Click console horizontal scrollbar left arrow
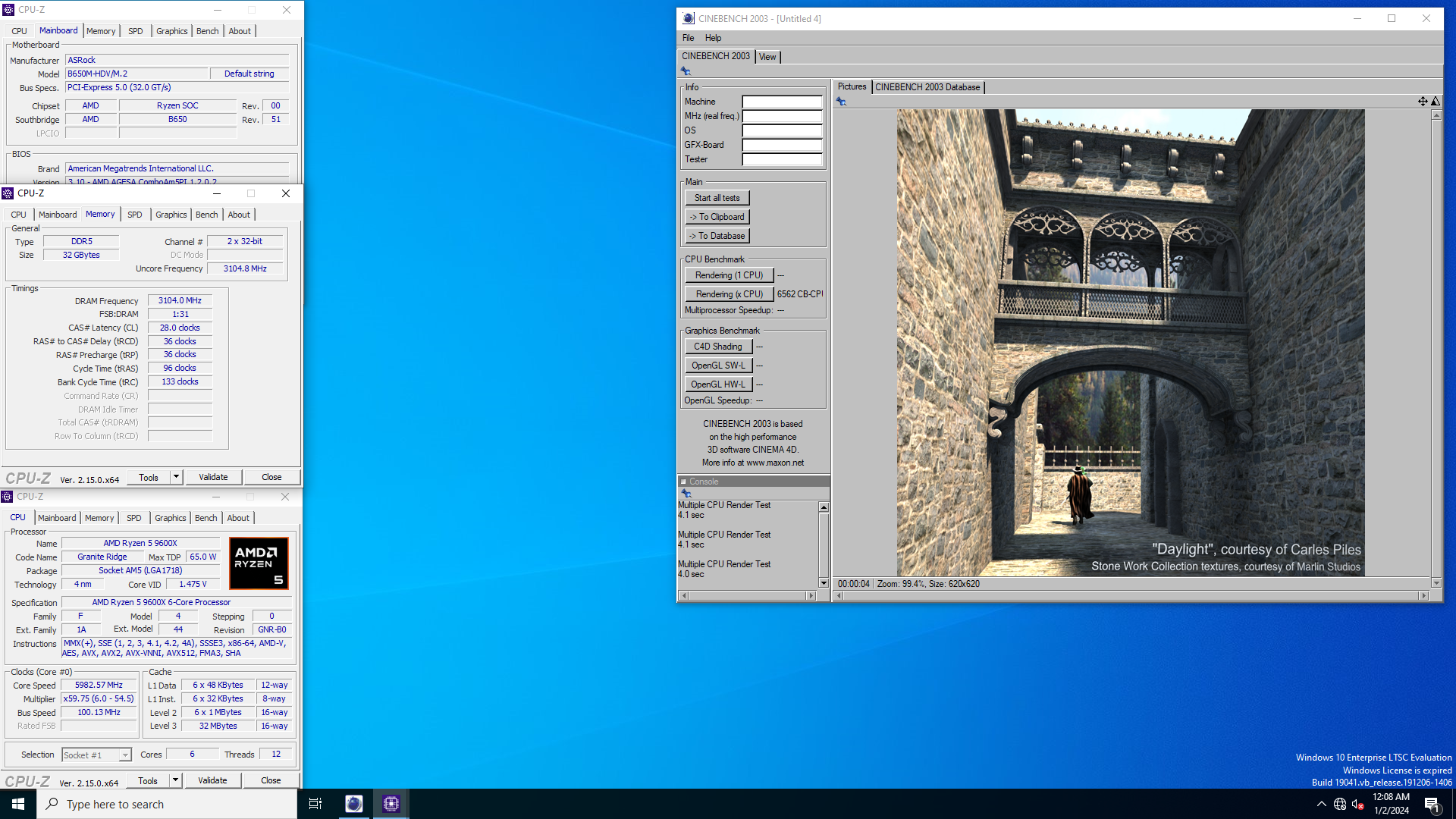1456x819 pixels. coord(684,596)
